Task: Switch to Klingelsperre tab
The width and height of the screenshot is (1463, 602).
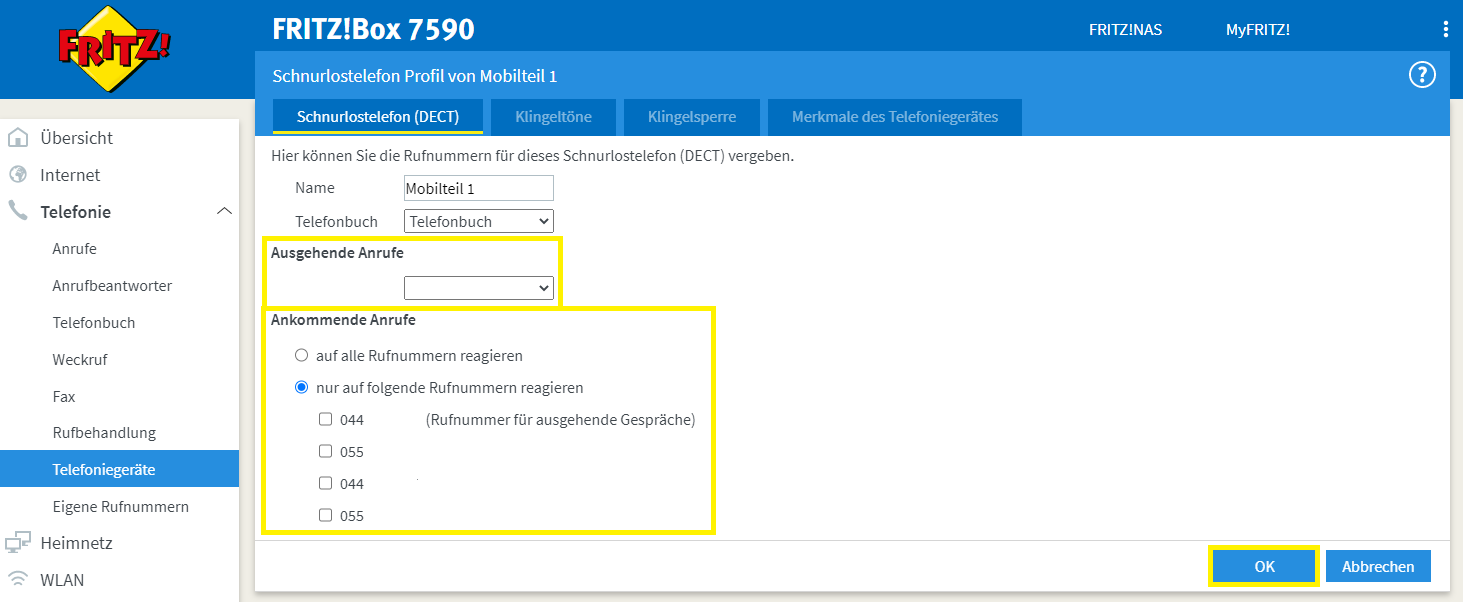Action: point(692,117)
